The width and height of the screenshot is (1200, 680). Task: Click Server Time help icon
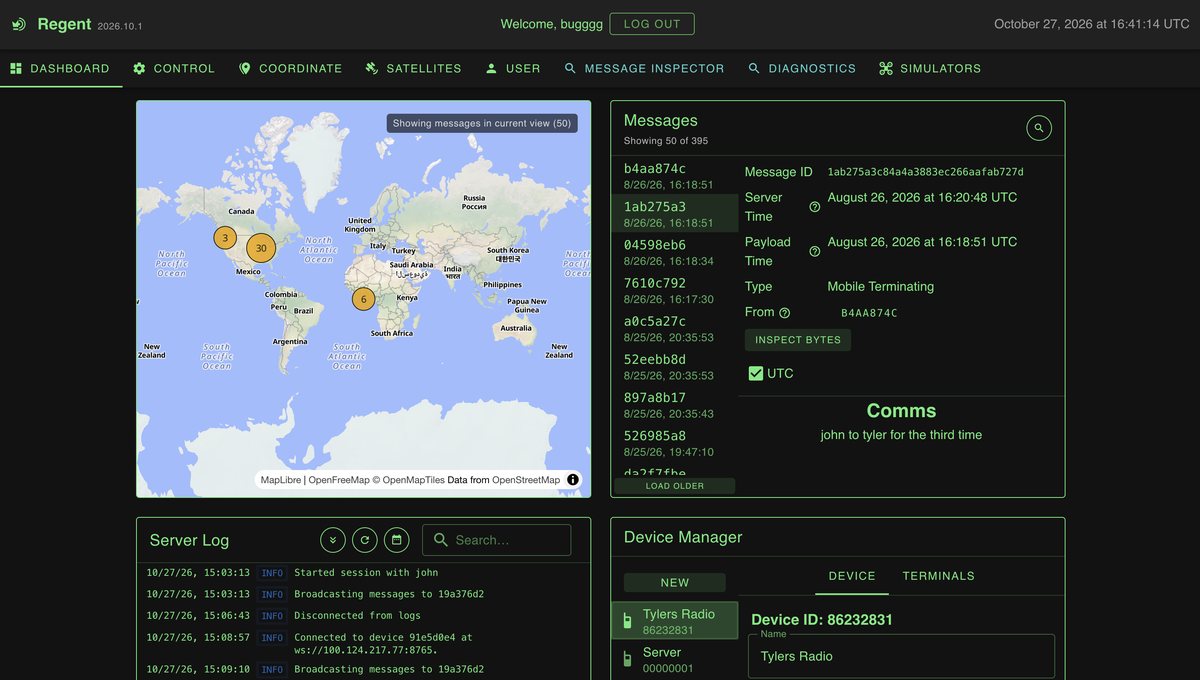click(814, 207)
